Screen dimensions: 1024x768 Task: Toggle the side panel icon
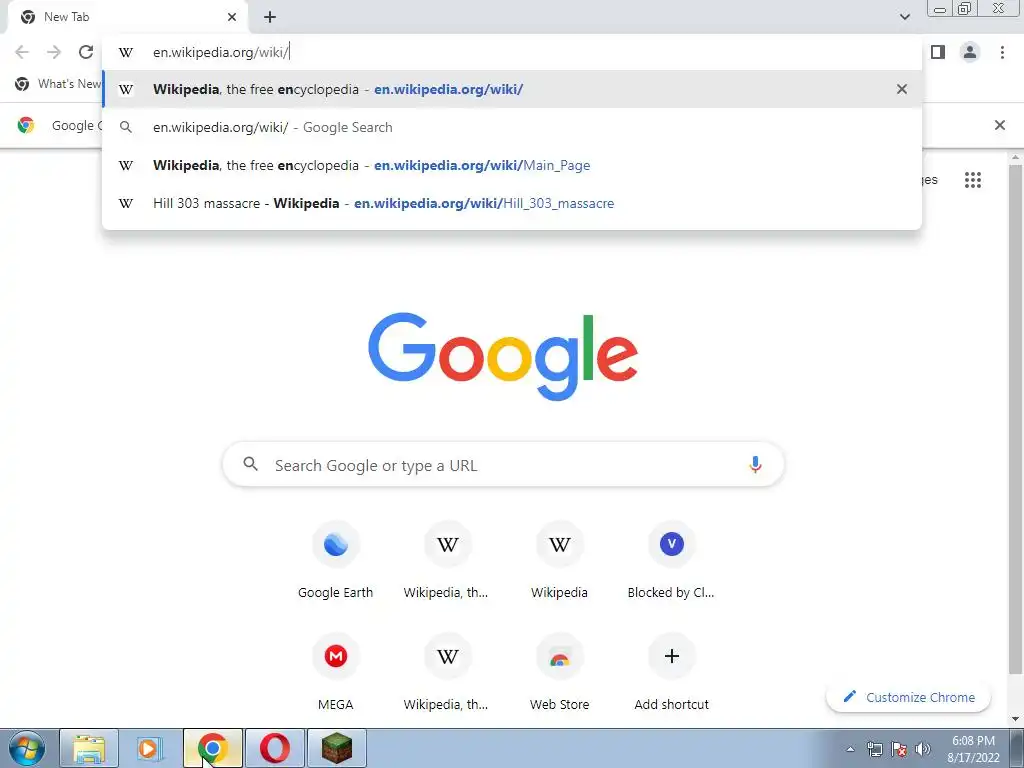click(938, 52)
